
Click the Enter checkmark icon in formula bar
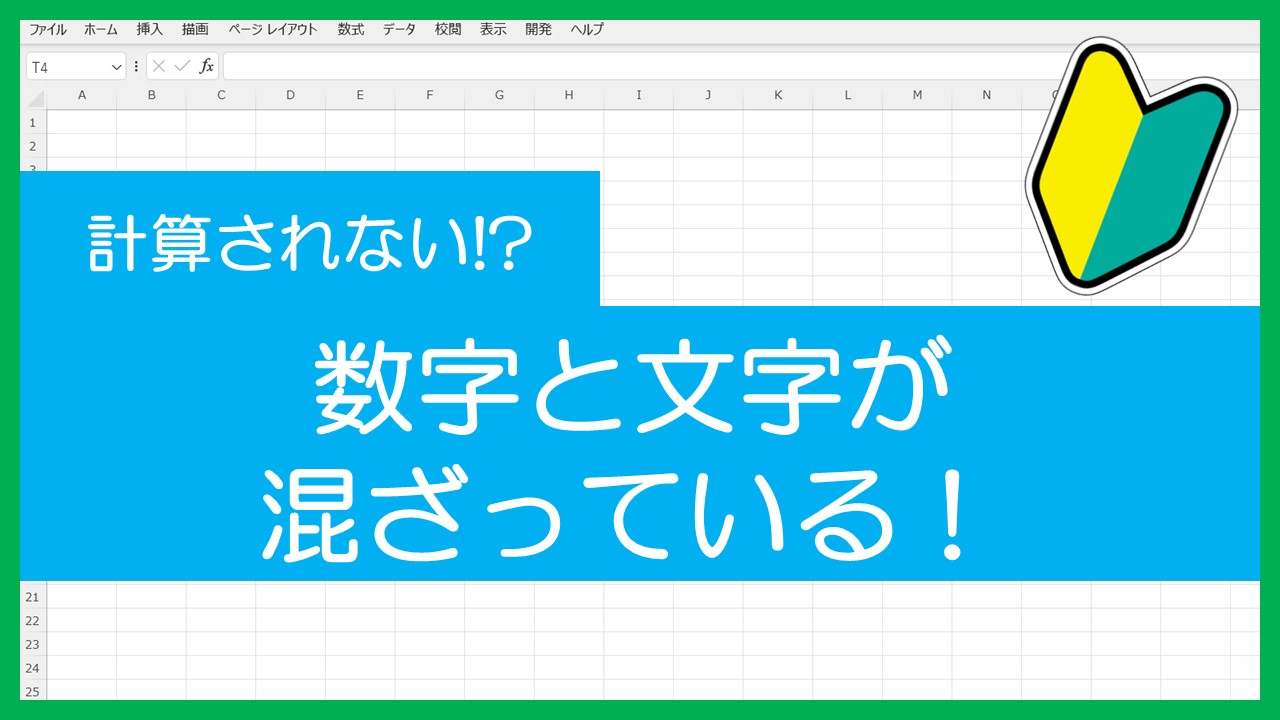tap(182, 66)
